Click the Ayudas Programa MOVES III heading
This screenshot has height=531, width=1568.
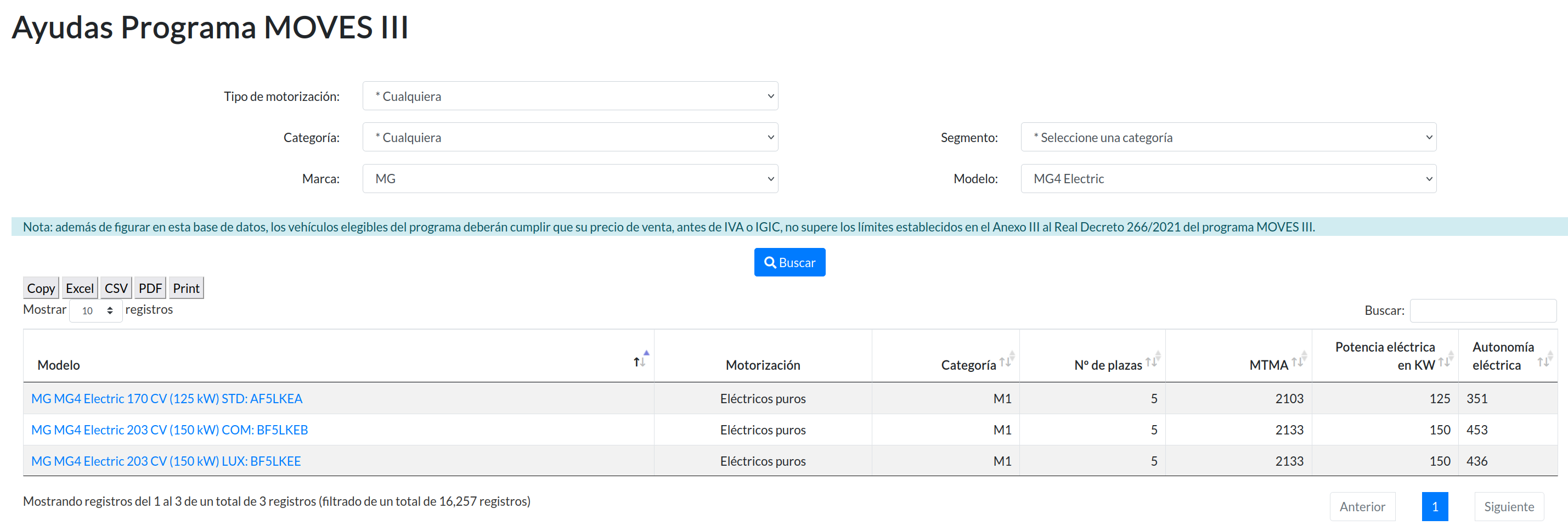coord(210,27)
